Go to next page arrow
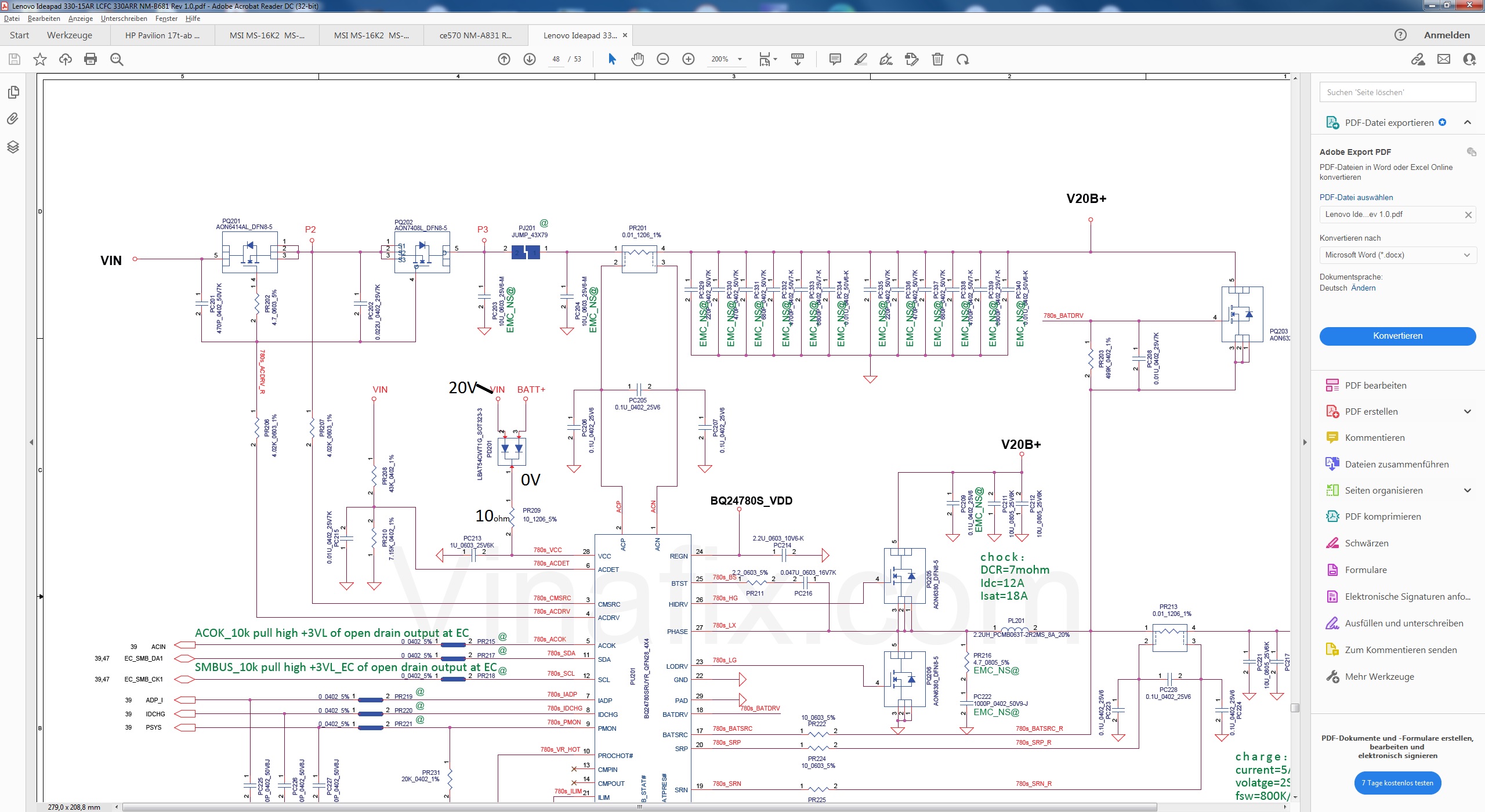 point(530,59)
